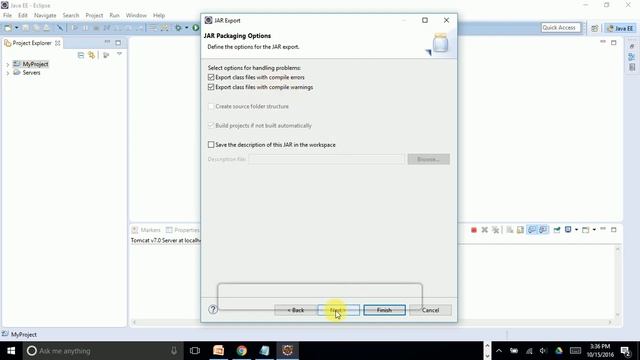This screenshot has height=360, width=640.
Task: Click the Debug bug icon in toolbar
Action: click(x=178, y=28)
